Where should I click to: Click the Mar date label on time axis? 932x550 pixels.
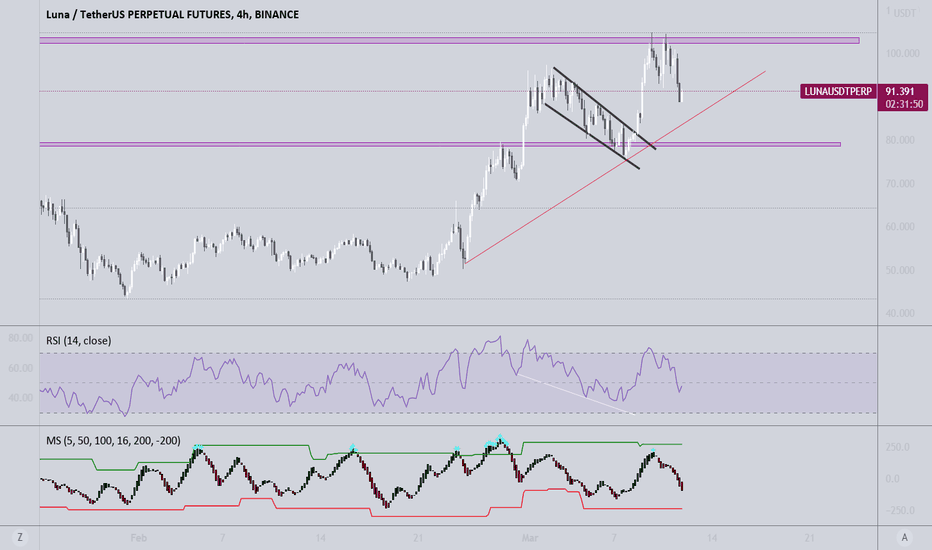point(530,538)
